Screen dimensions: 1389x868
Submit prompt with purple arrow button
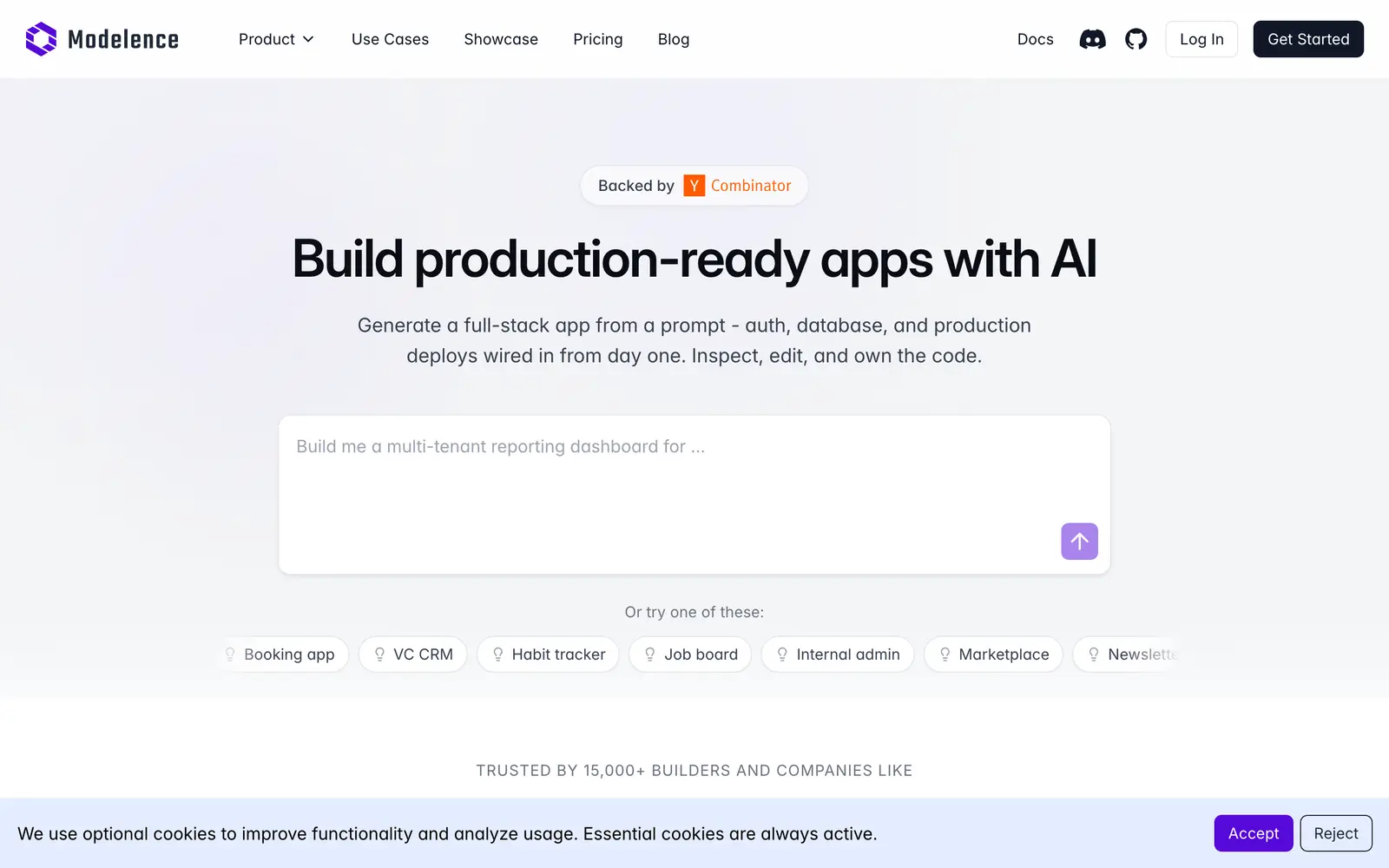(x=1079, y=542)
